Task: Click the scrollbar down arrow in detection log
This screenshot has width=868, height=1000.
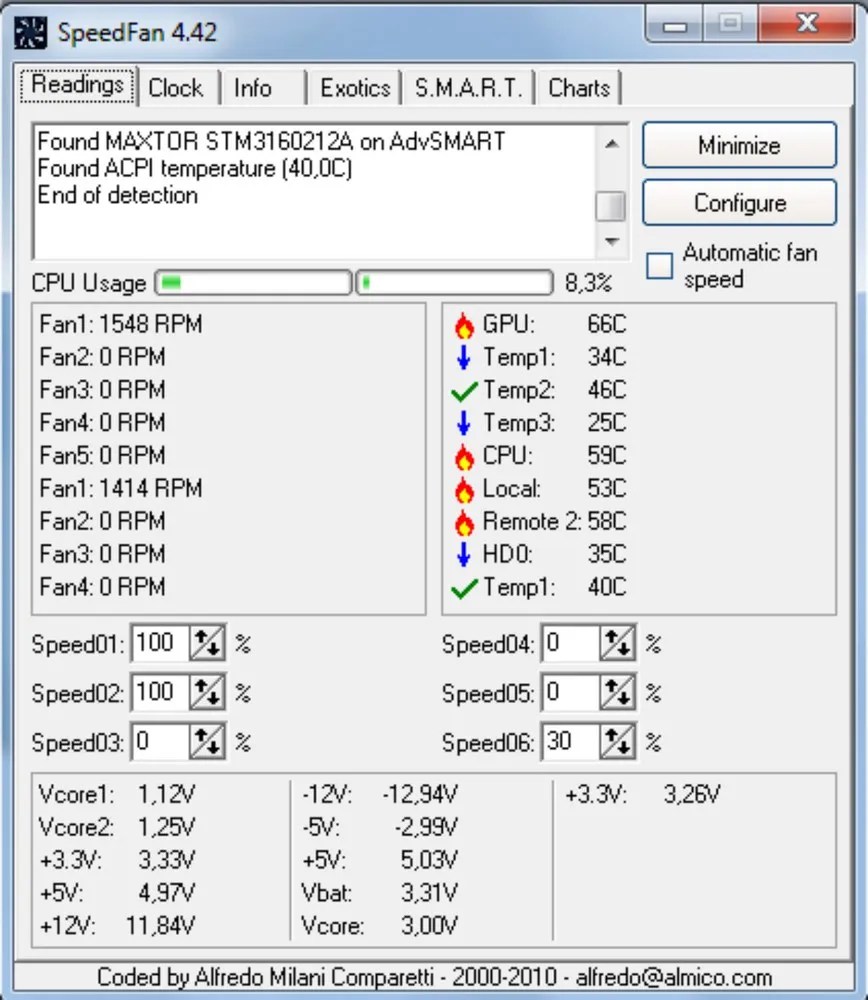Action: coord(611,240)
